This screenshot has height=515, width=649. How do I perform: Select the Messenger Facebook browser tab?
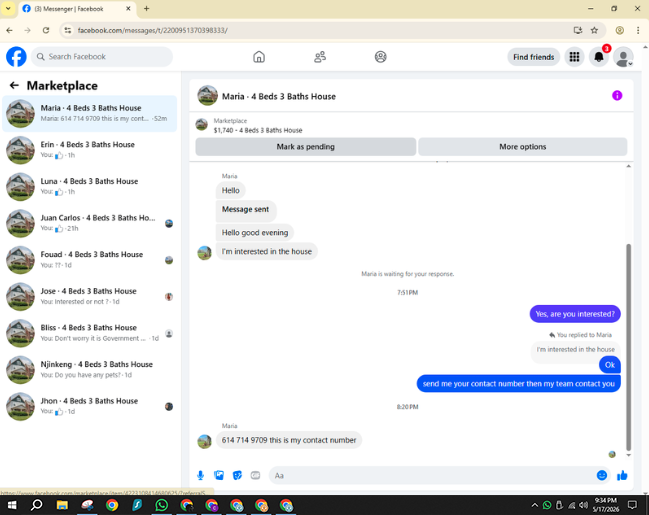(x=77, y=9)
